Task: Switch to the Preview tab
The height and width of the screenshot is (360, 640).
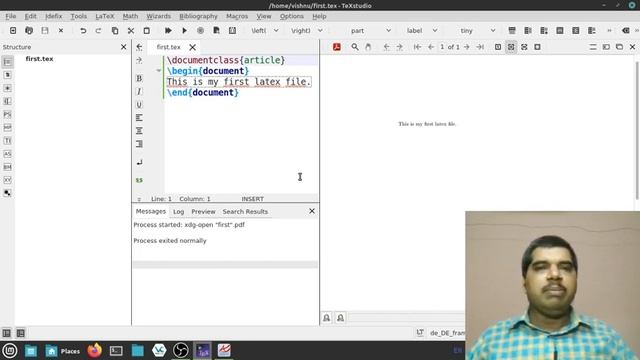Action: (x=203, y=211)
